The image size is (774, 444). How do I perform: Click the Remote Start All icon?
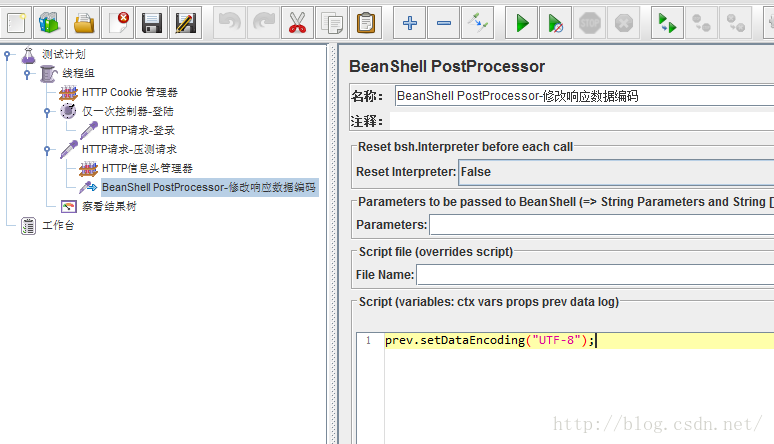click(x=666, y=21)
